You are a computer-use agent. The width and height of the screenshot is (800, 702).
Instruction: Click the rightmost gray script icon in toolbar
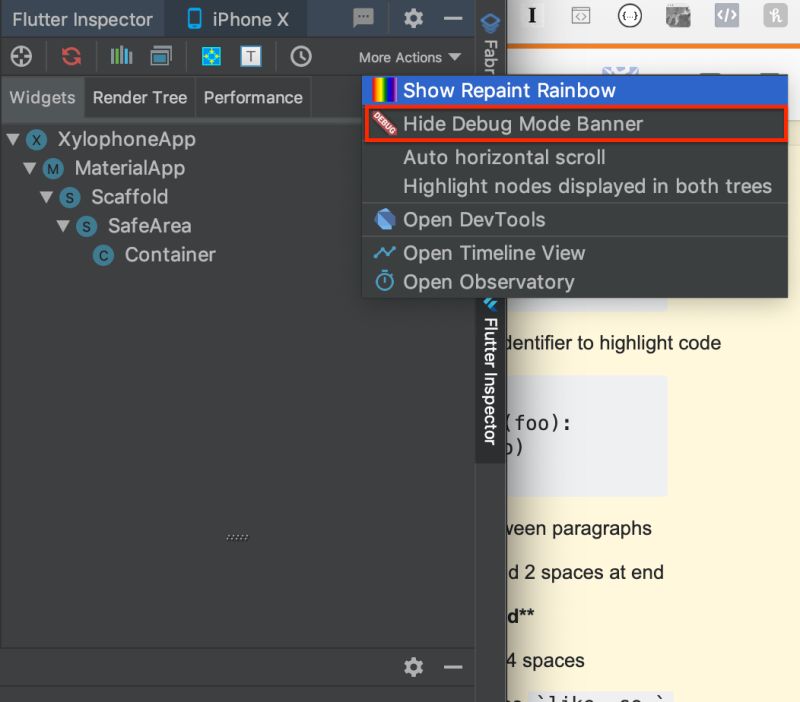point(776,16)
